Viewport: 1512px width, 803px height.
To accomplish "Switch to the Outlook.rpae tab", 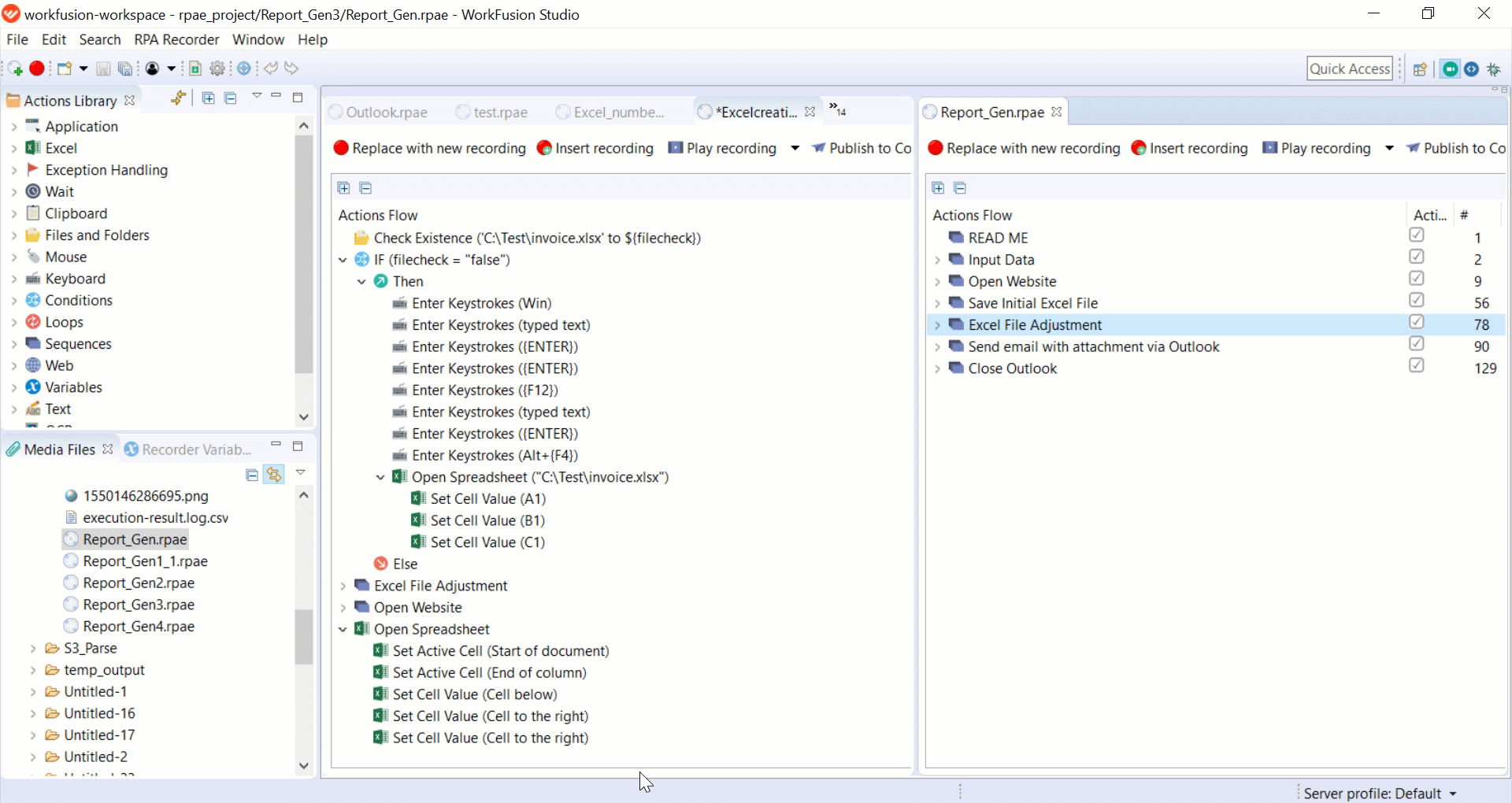I will click(x=378, y=112).
